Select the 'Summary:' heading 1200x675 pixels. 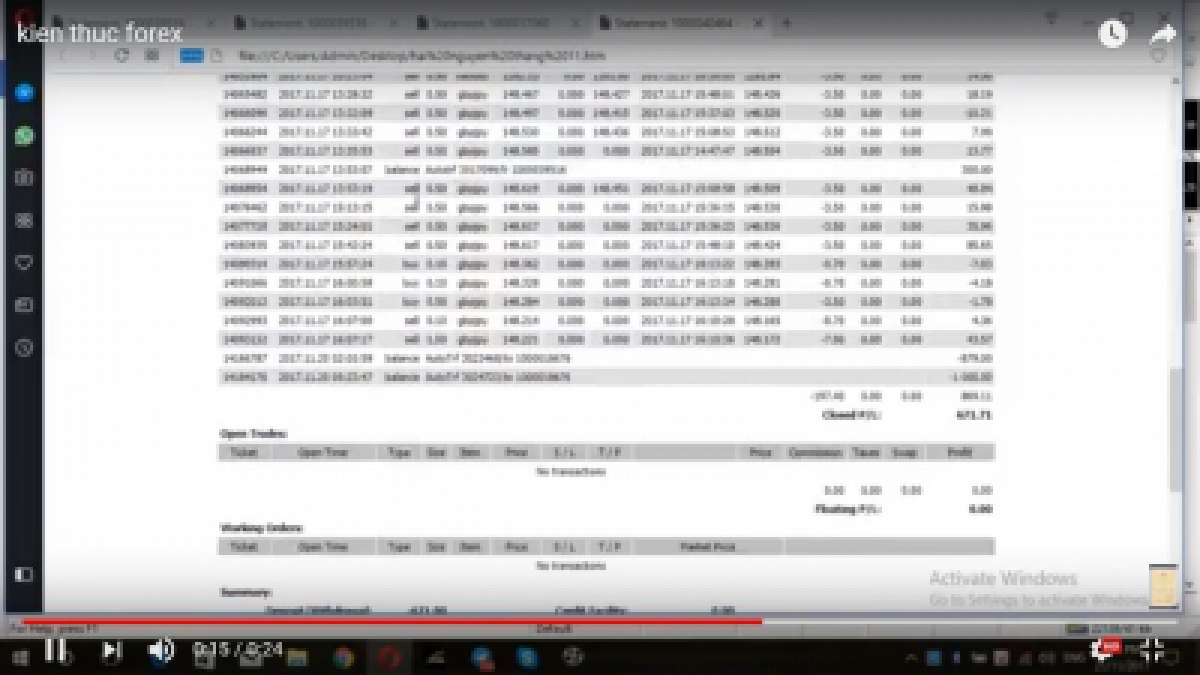point(245,593)
